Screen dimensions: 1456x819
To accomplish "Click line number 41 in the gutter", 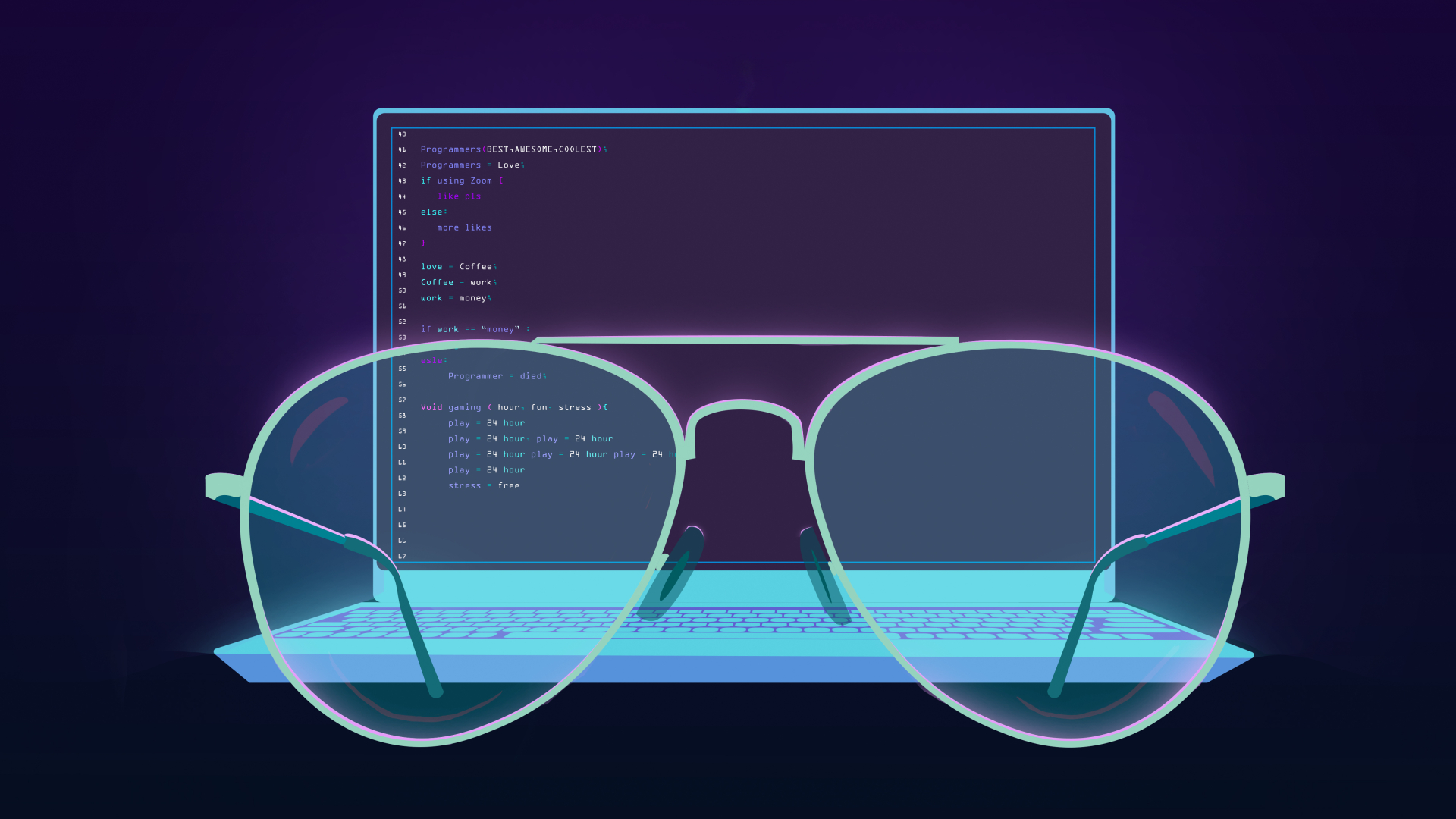I will (402, 149).
